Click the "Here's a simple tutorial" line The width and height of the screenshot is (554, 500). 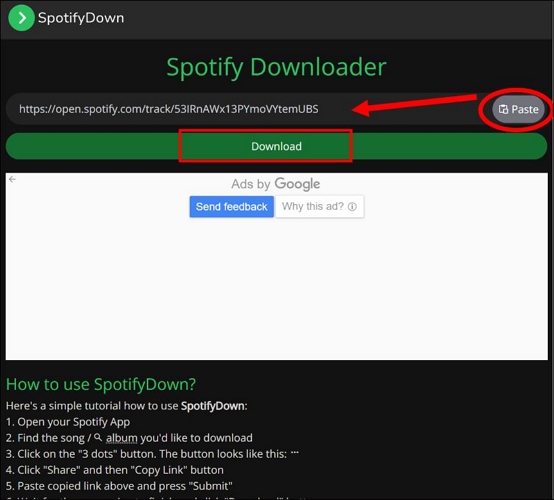tap(126, 406)
